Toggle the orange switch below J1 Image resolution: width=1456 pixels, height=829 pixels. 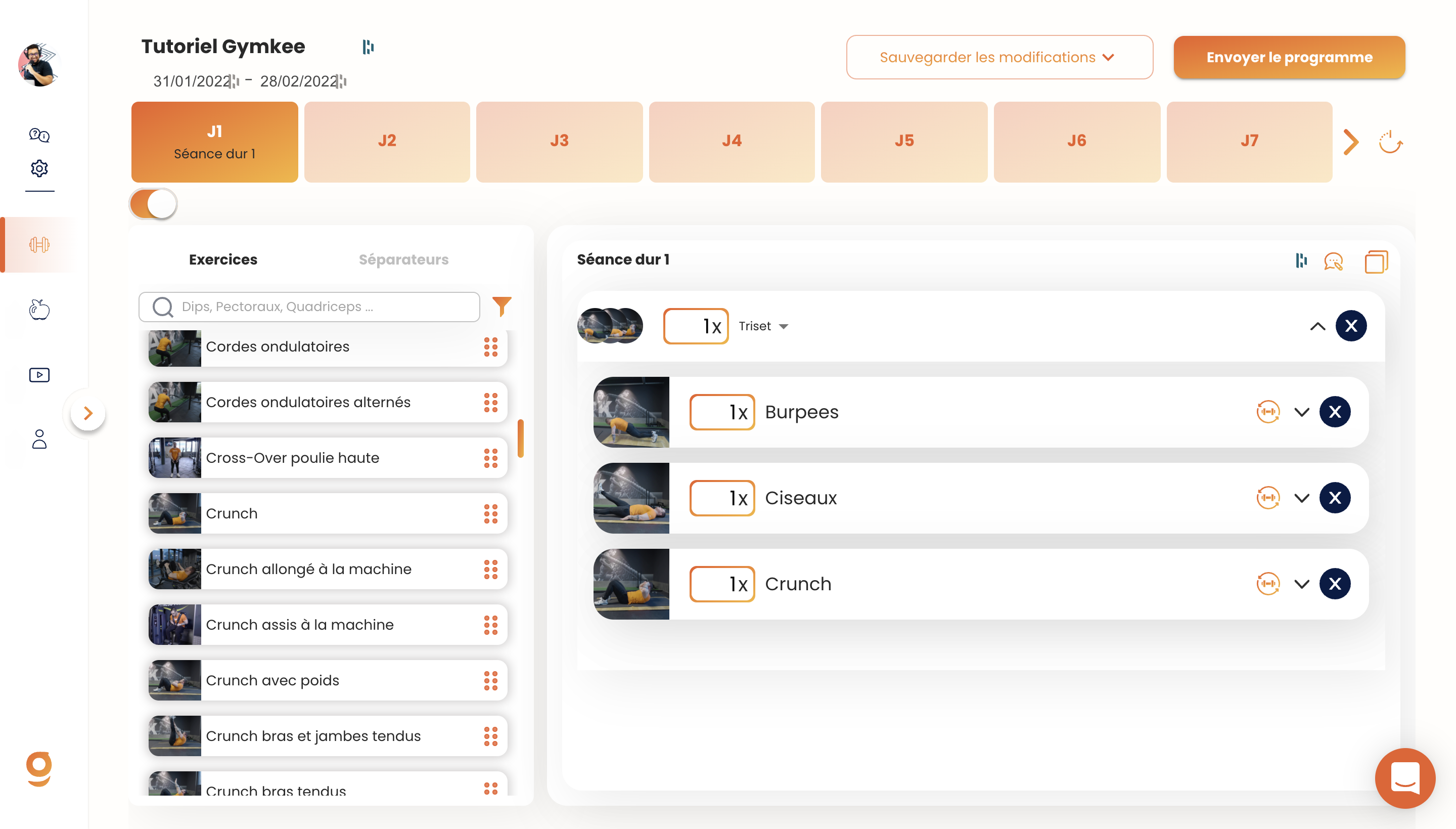point(154,204)
